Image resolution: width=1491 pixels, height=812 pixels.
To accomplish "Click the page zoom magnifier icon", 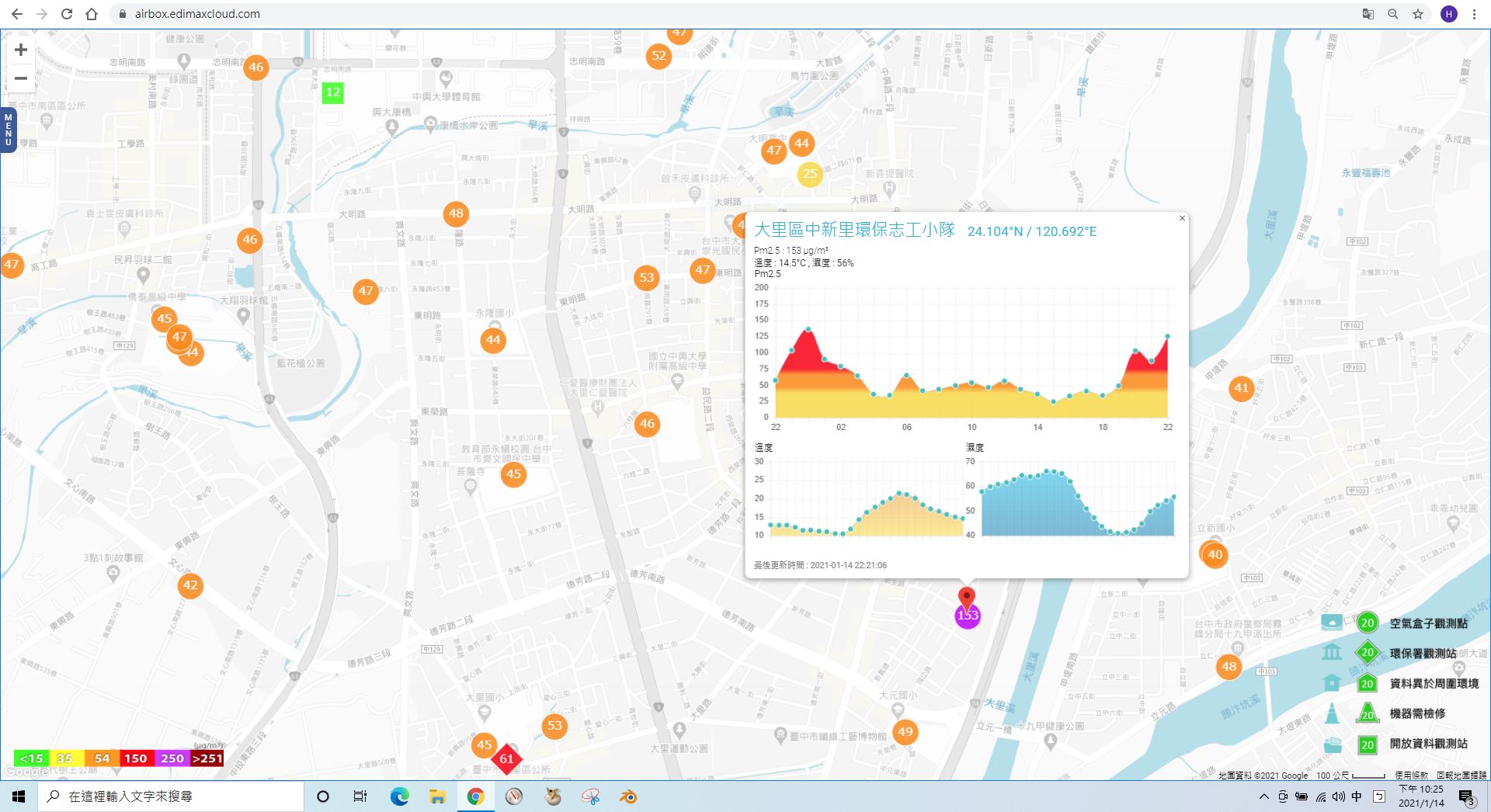I will 1393,14.
